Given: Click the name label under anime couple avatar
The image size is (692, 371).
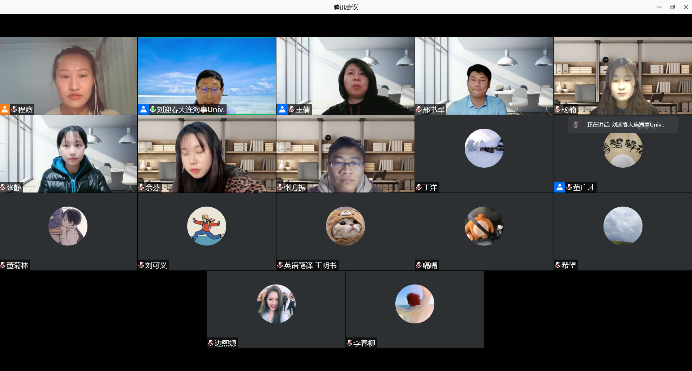Looking at the screenshot, I should click(x=17, y=265).
